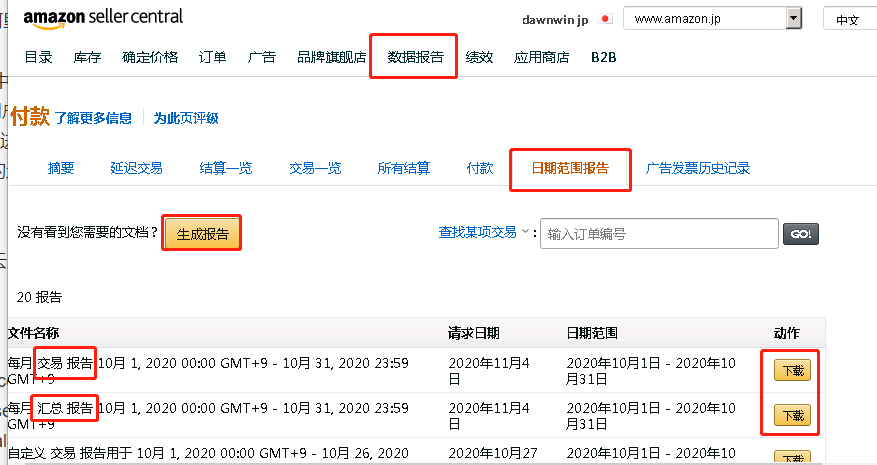
Task: Open the 广告 menu
Action: pyautogui.click(x=262, y=57)
